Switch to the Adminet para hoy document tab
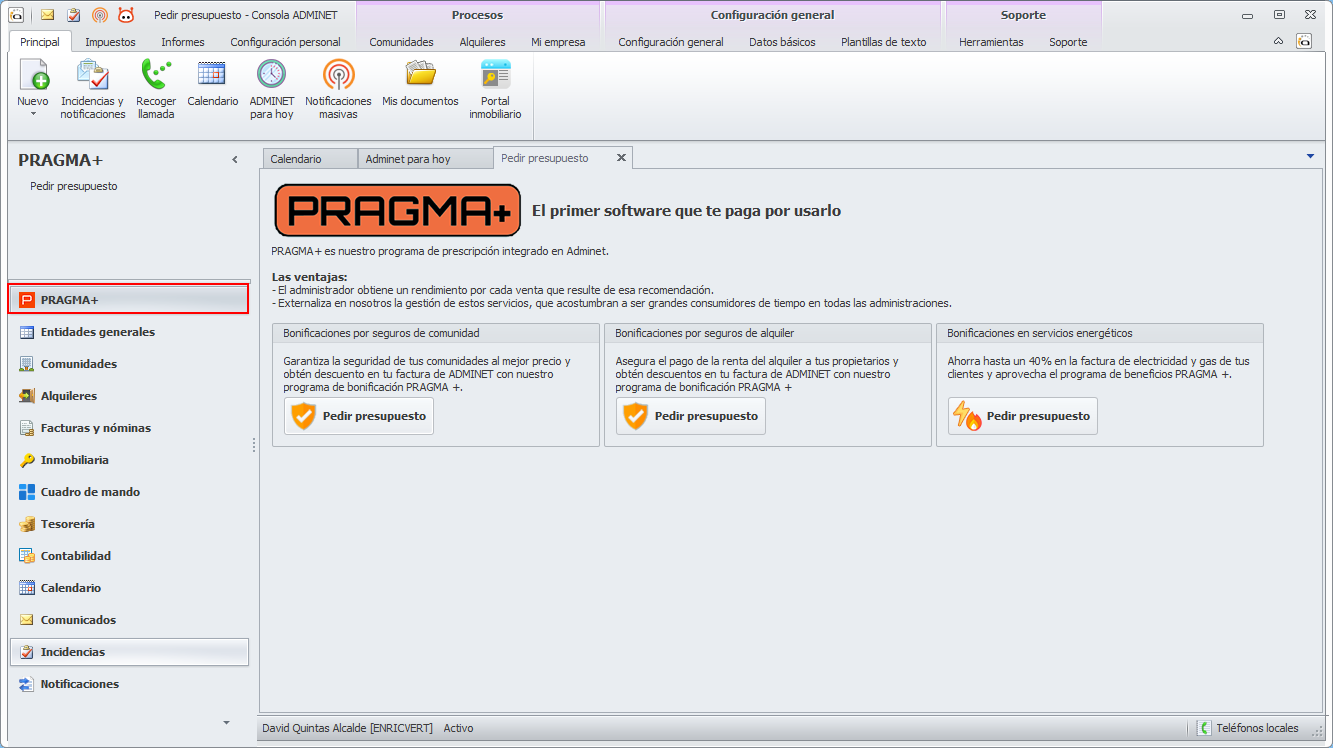The width and height of the screenshot is (1333, 748). pos(425,159)
